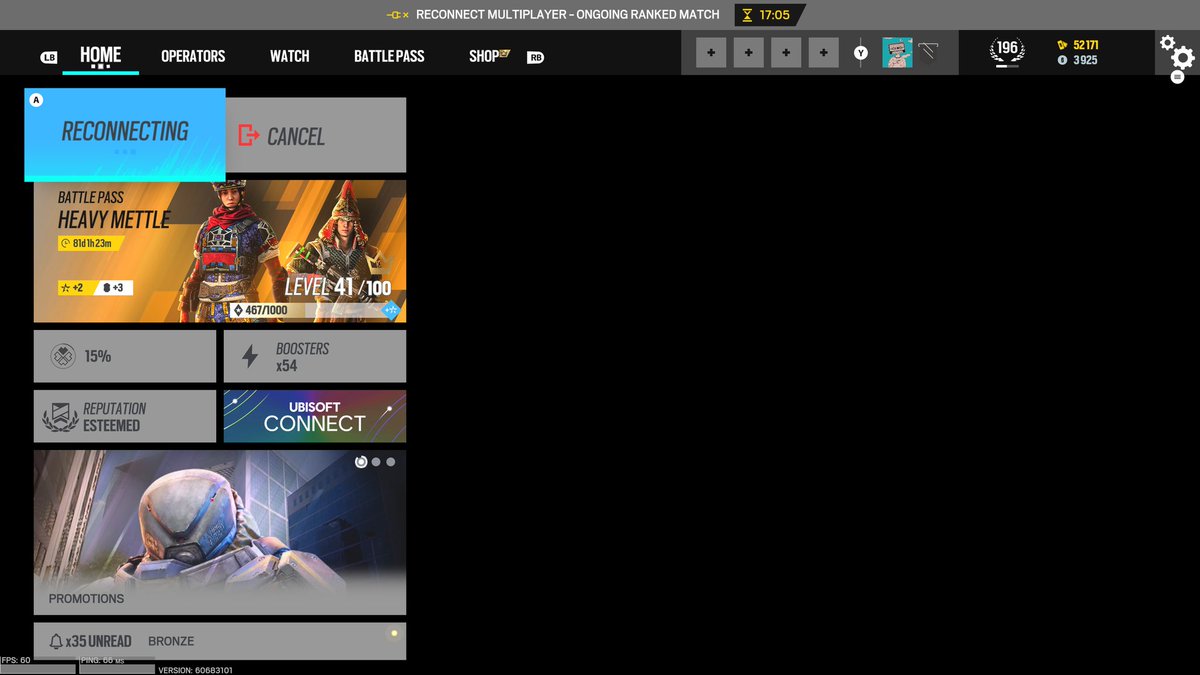Click the FPS counter readout
Screen dimensions: 1200x675
16,660
